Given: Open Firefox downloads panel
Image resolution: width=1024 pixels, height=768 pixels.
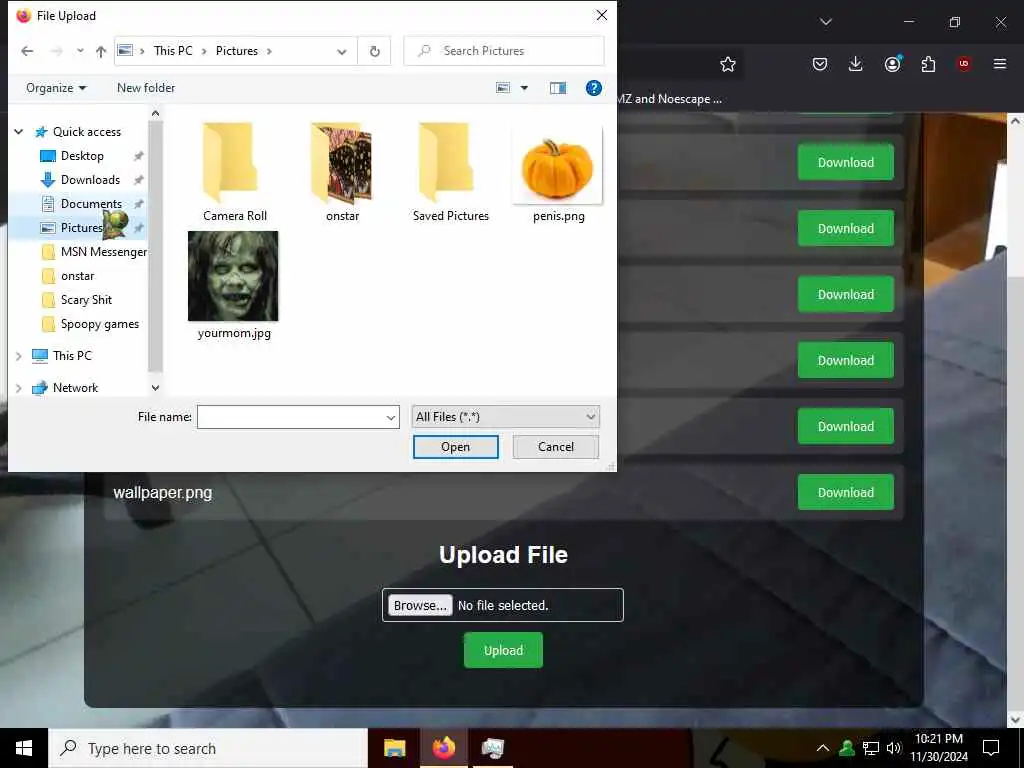Looking at the screenshot, I should pyautogui.click(x=856, y=64).
